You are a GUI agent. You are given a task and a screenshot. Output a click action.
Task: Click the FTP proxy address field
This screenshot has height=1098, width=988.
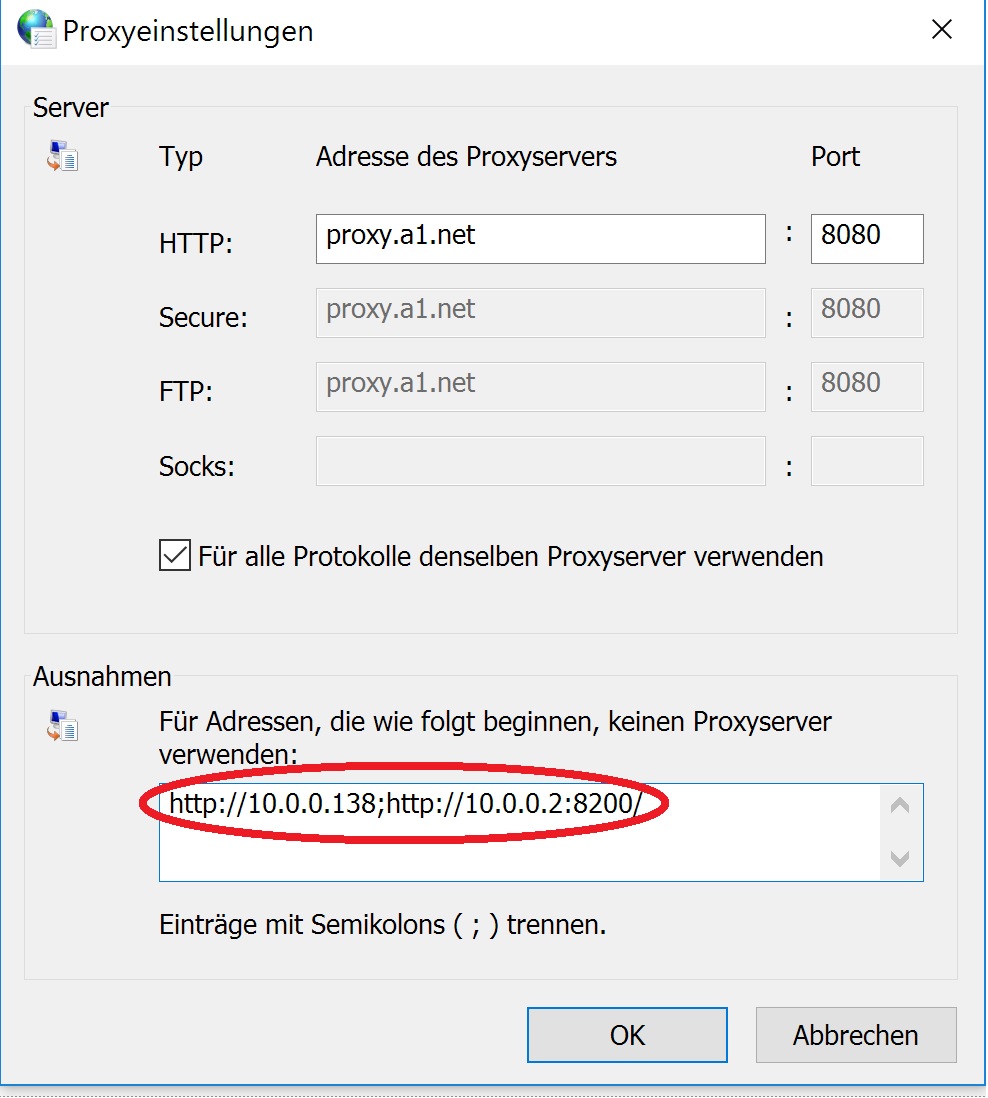541,387
